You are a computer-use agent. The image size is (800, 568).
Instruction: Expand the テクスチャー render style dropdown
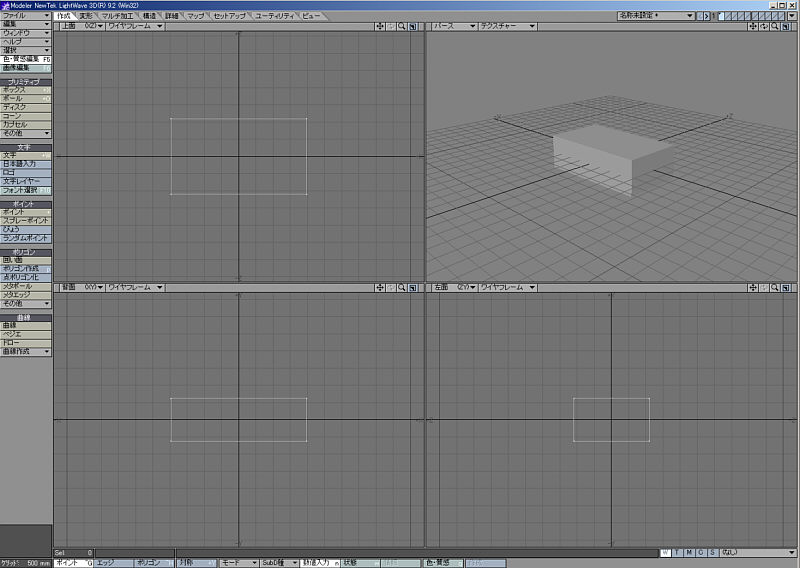[507, 26]
